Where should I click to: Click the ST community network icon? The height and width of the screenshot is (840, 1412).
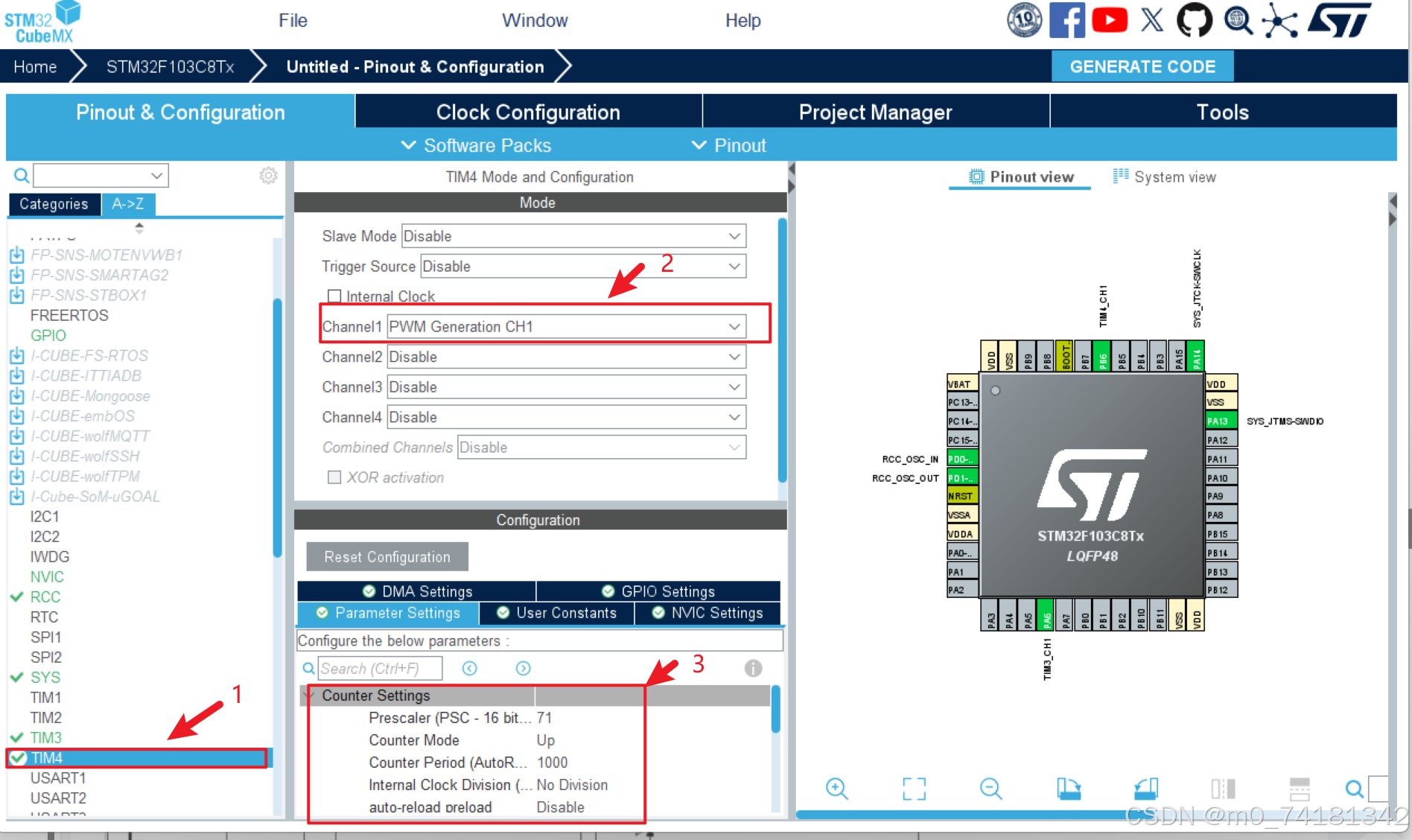pyautogui.click(x=1279, y=20)
